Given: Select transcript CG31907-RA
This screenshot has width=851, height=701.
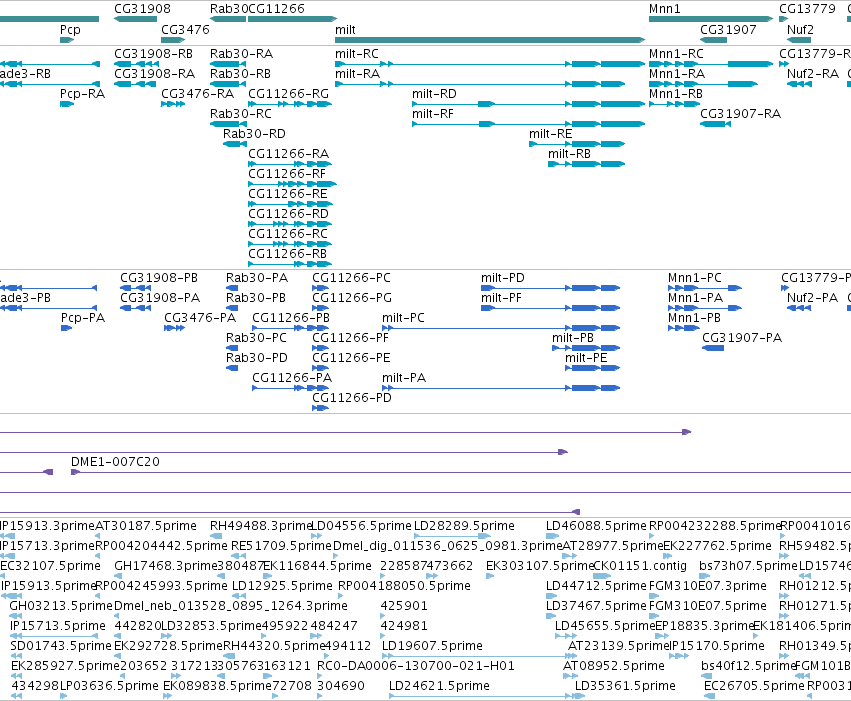Looking at the screenshot, I should tap(740, 114).
